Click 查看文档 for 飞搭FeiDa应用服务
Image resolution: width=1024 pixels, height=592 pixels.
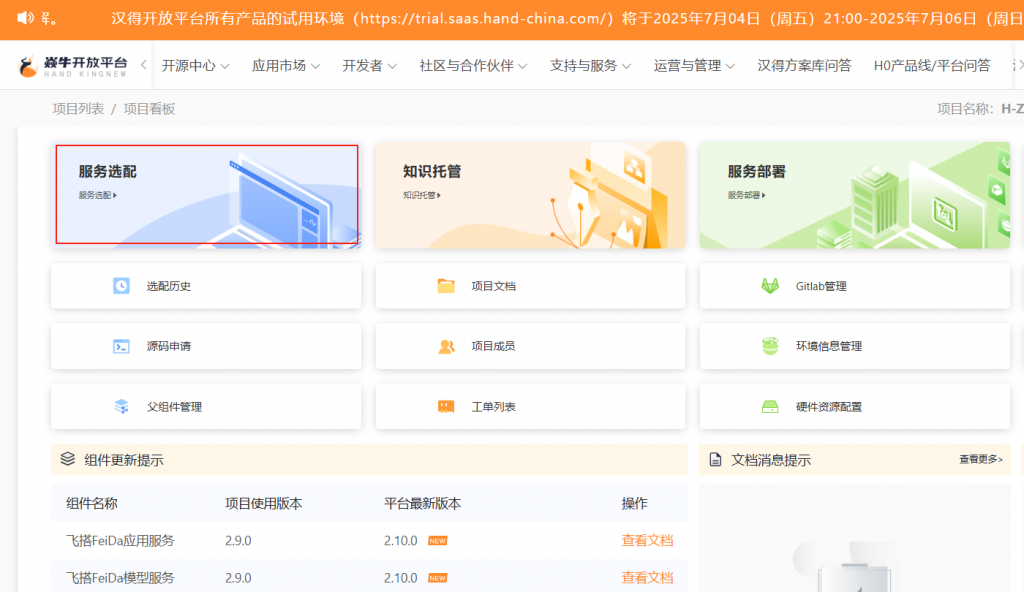click(x=647, y=540)
